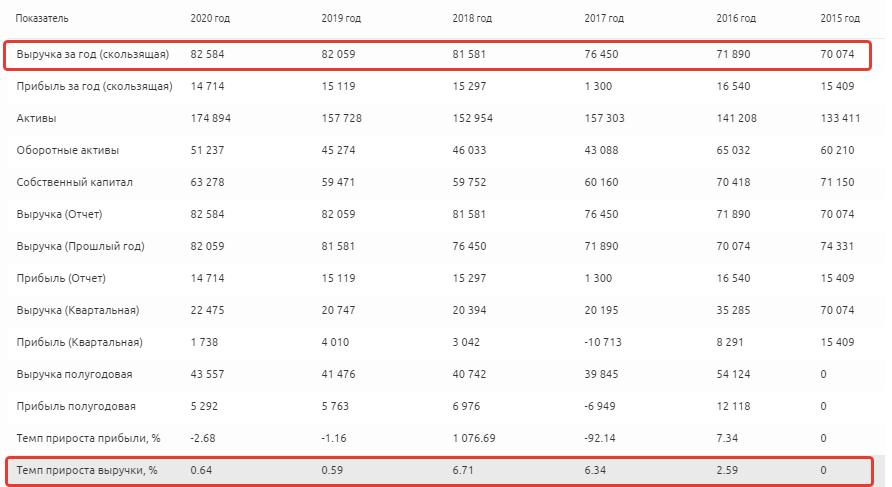Click the "2016 год" column header
Viewport: 892px width, 487px height.
737,19
